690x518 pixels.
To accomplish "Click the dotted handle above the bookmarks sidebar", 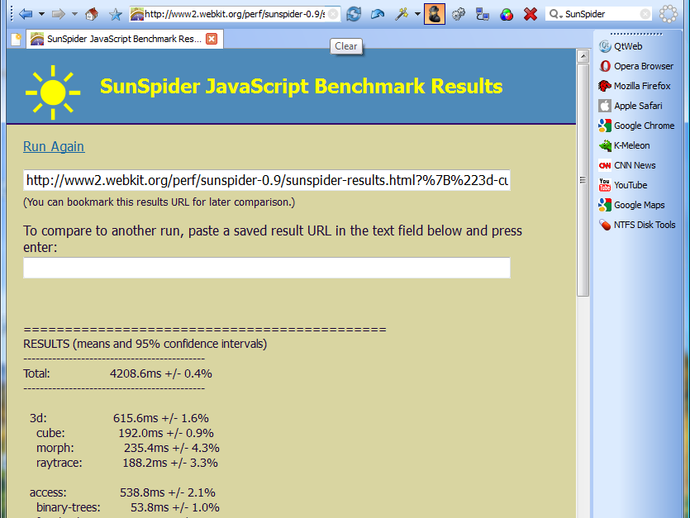I will click(x=636, y=34).
